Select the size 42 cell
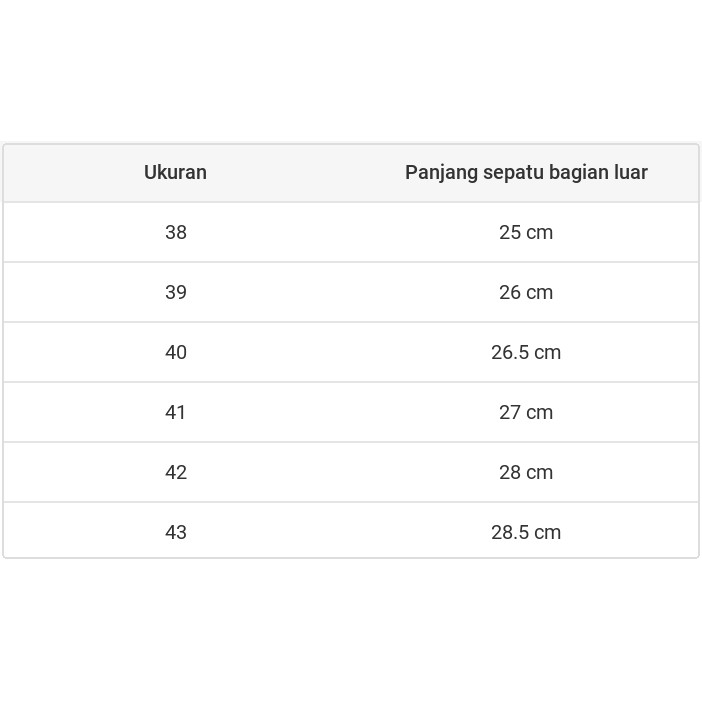This screenshot has width=702, height=702. 176,472
